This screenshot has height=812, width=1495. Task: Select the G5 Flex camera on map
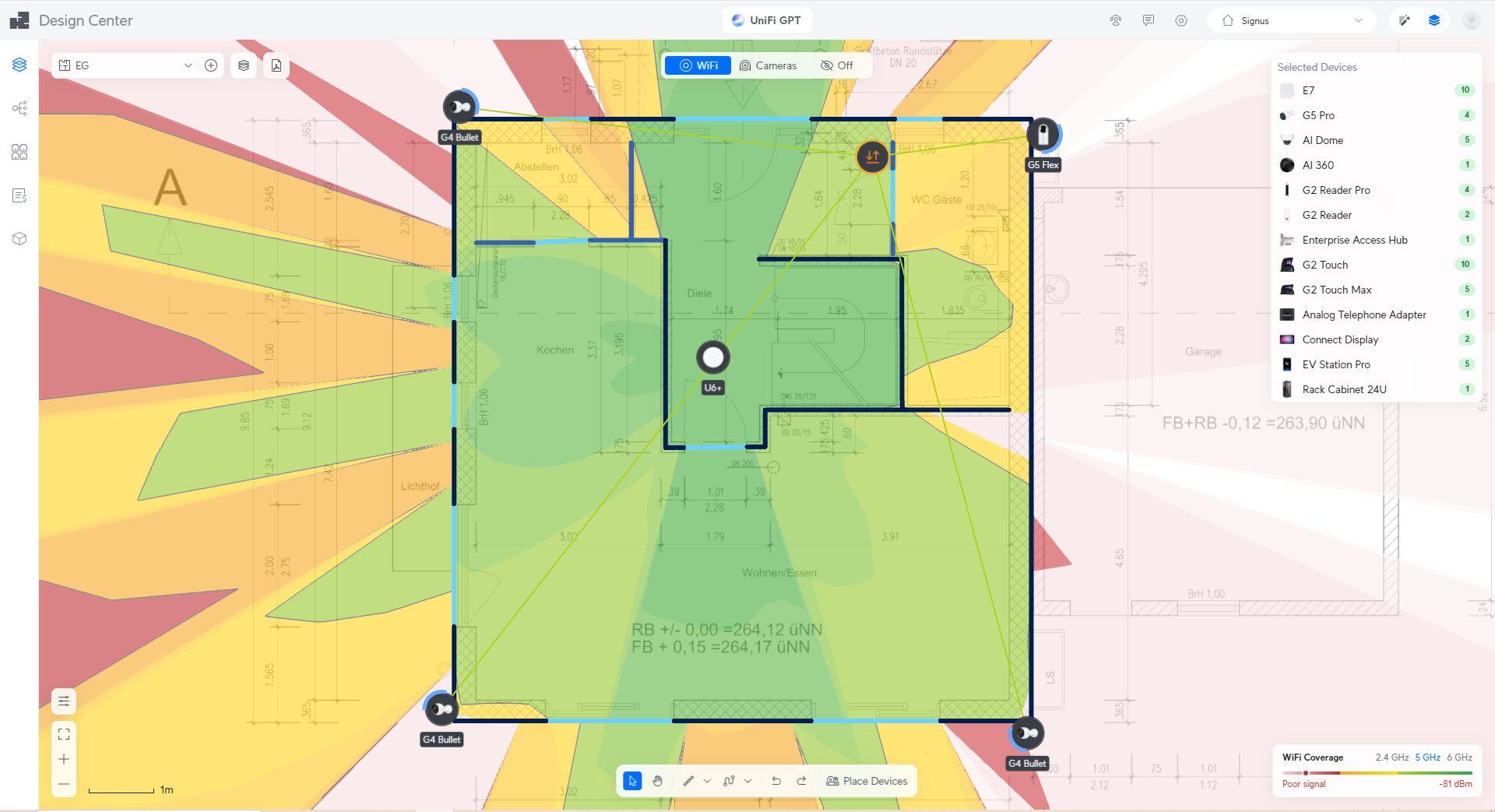pos(1043,135)
